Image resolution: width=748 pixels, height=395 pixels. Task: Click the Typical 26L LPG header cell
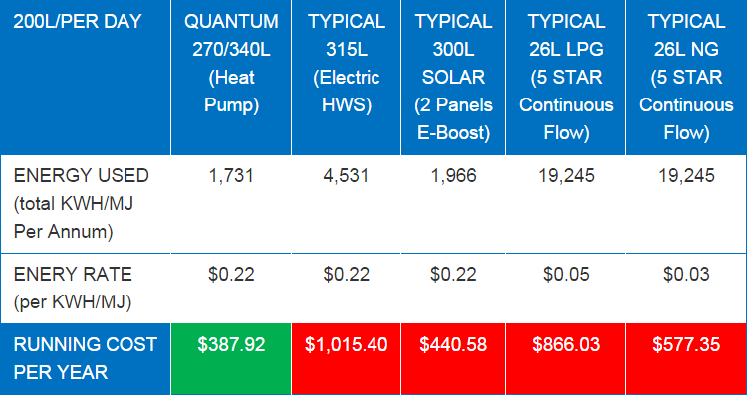(x=566, y=77)
